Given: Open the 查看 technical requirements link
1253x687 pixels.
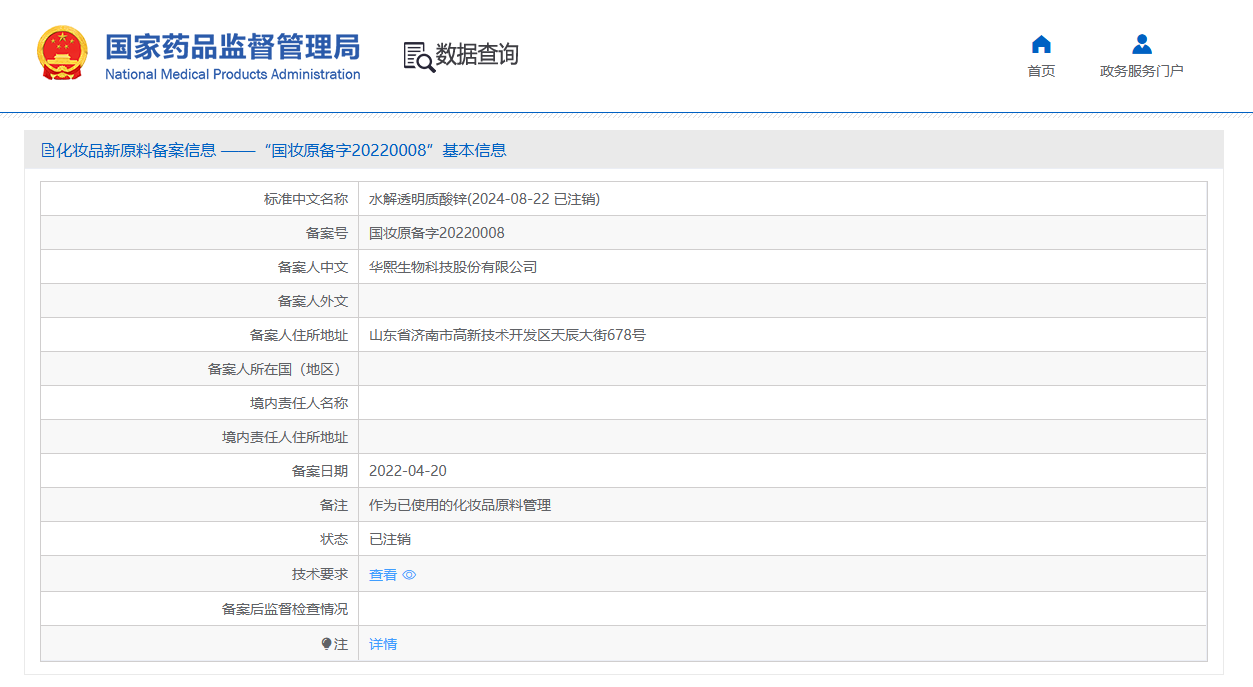Looking at the screenshot, I should (x=383, y=575).
